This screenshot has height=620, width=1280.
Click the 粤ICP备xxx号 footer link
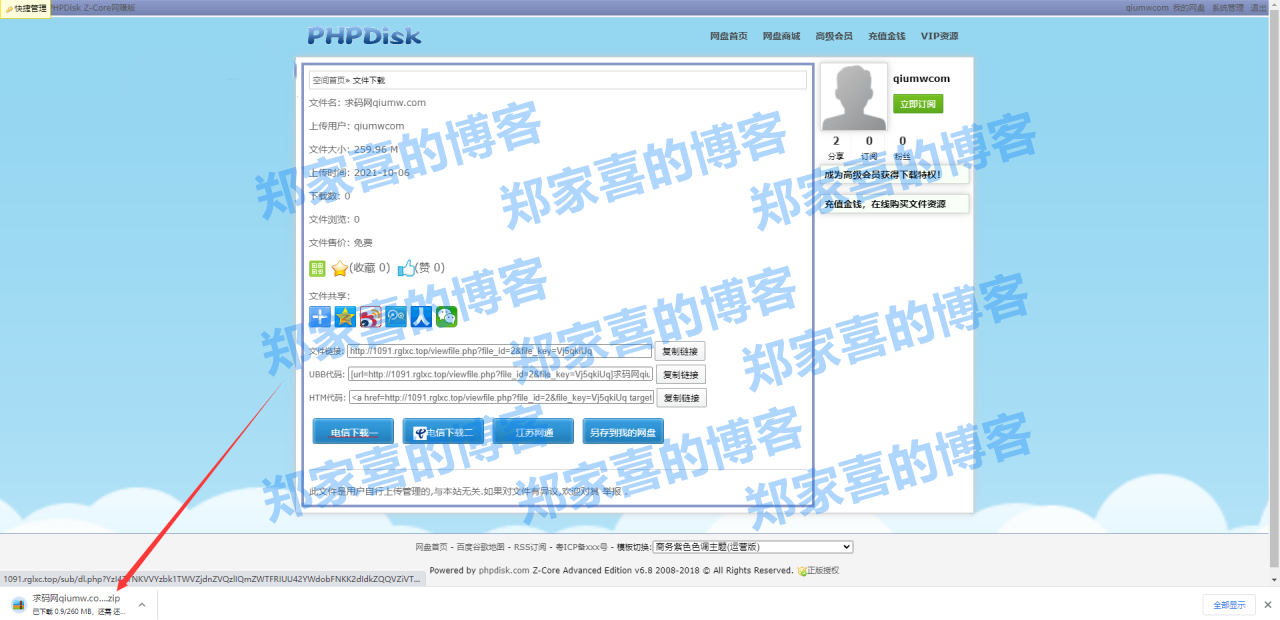coord(582,547)
